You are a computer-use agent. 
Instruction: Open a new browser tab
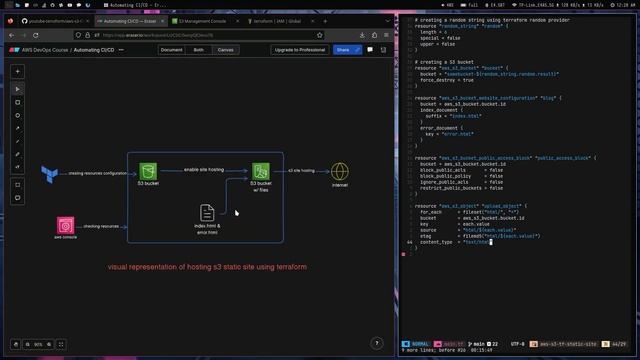325,21
